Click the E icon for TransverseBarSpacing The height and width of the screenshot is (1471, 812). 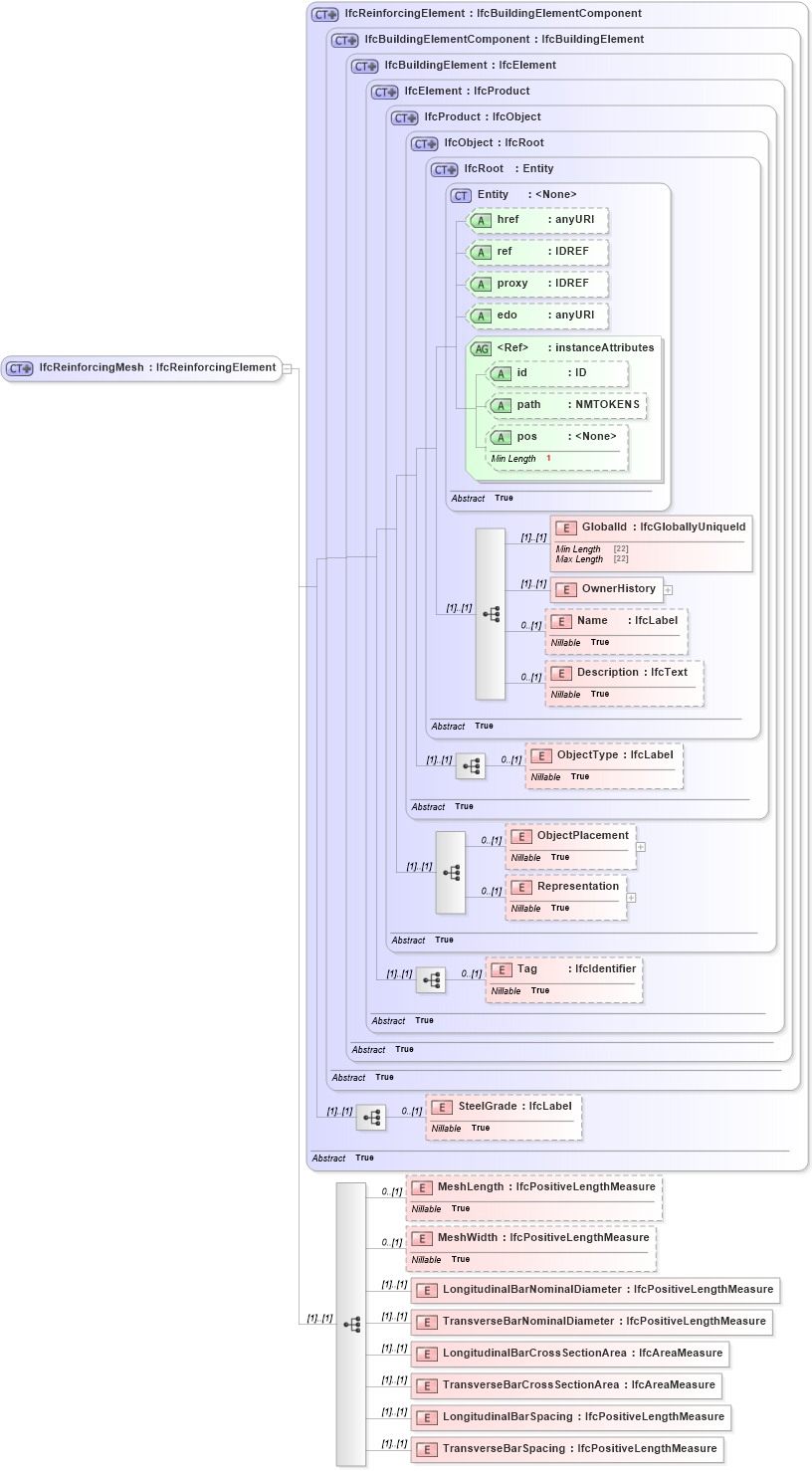[428, 1449]
